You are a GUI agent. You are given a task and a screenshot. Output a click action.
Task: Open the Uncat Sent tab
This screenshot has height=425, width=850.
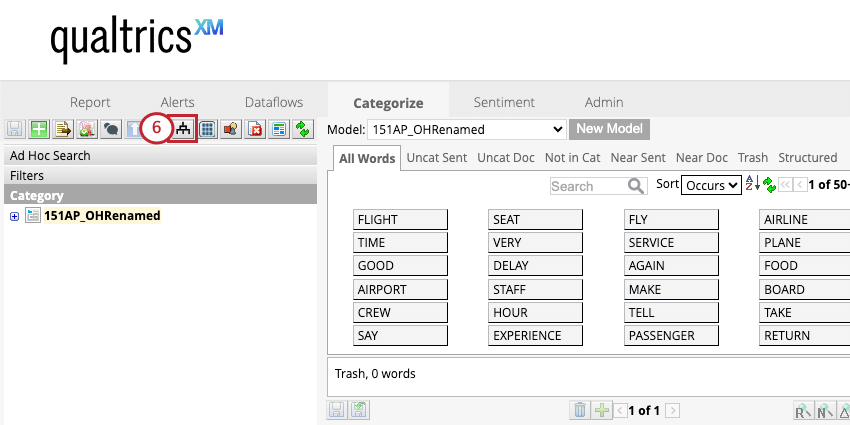435,158
